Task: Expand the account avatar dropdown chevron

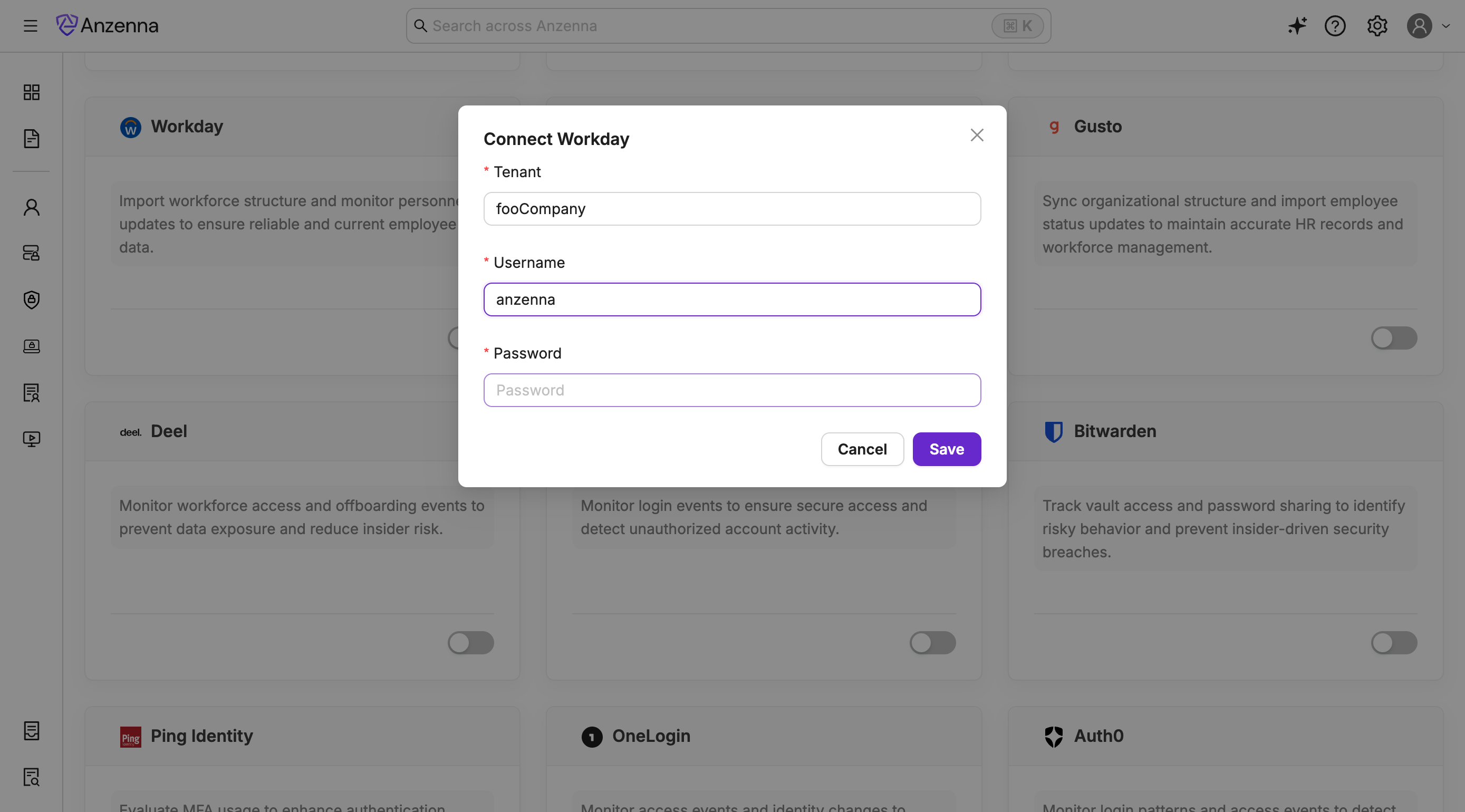Action: (x=1445, y=26)
